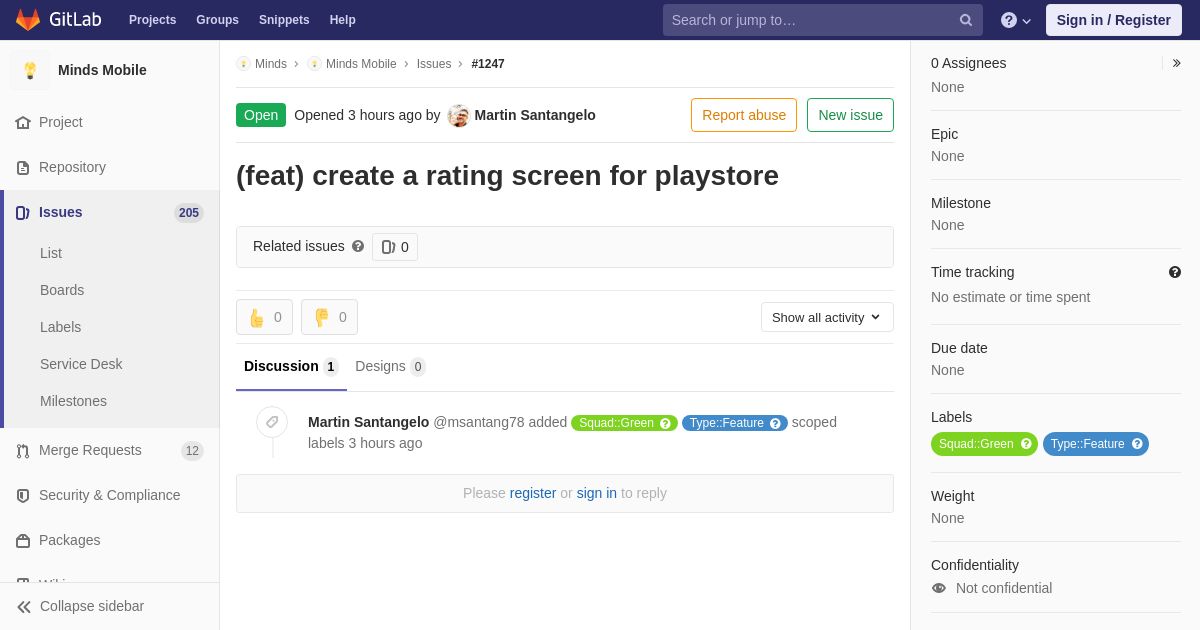Click the GitLab fox logo
The width and height of the screenshot is (1200, 630).
28,20
